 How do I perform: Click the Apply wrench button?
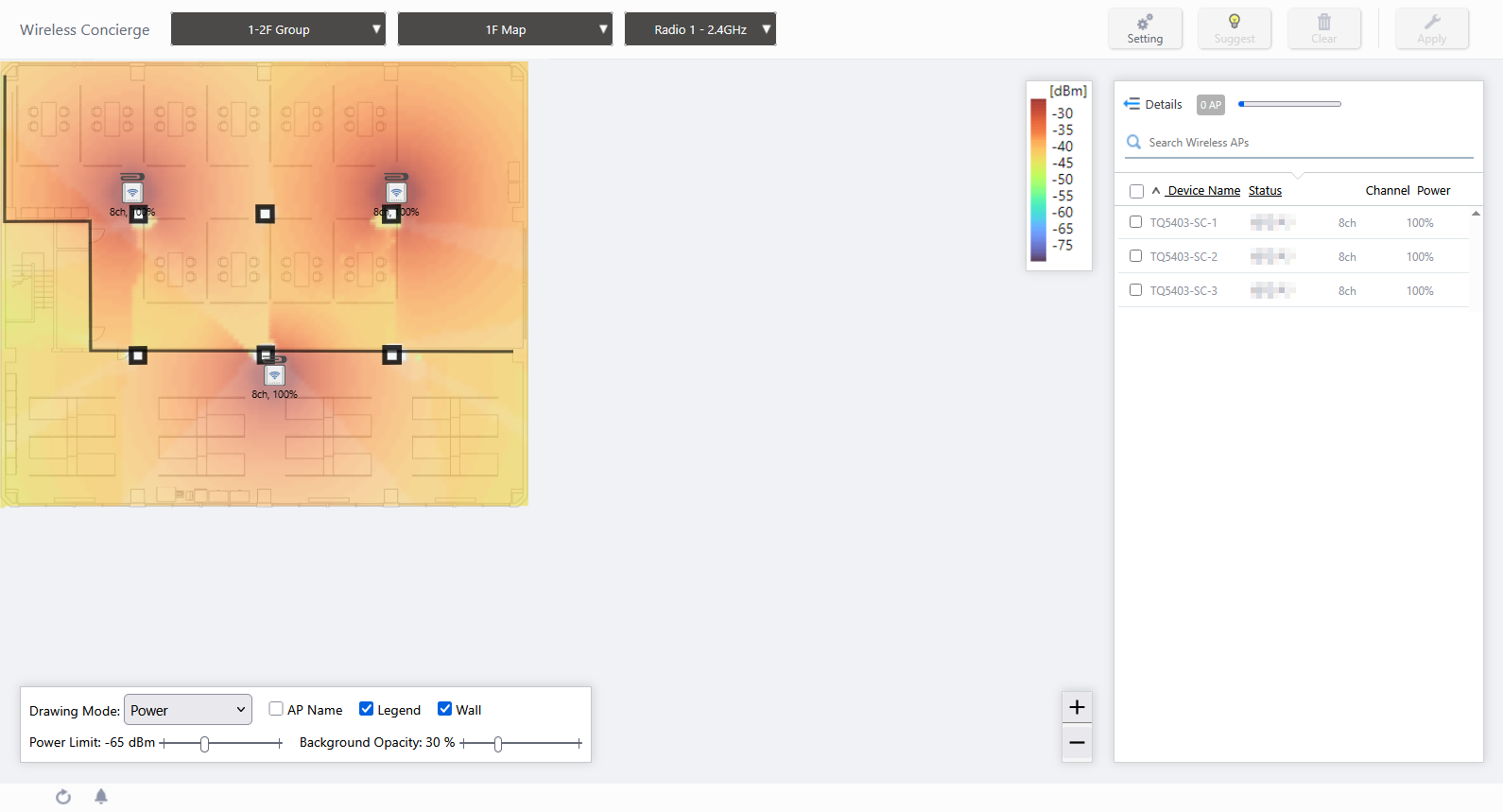(x=1432, y=28)
